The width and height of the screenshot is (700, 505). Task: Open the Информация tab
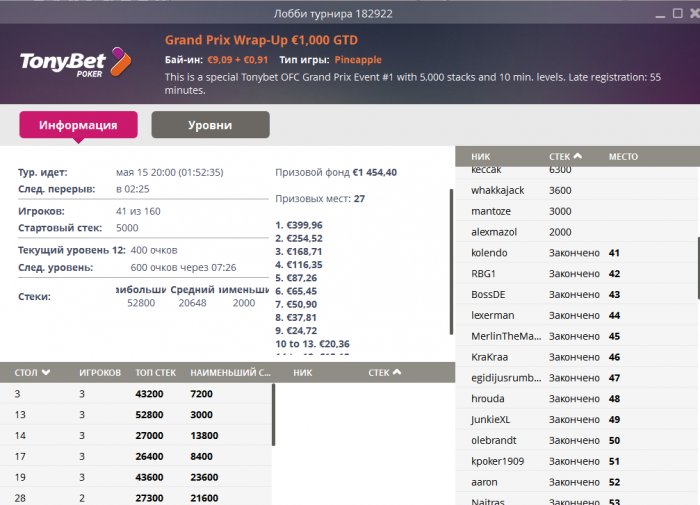(x=78, y=125)
